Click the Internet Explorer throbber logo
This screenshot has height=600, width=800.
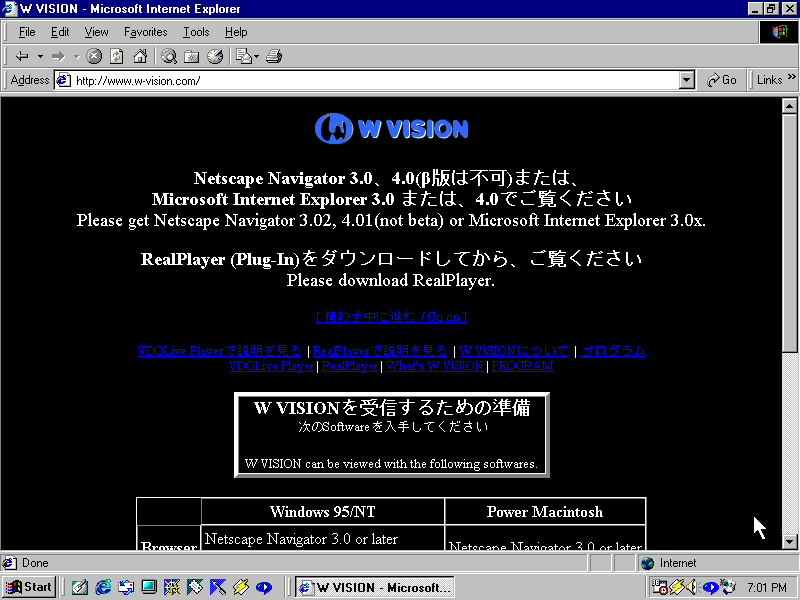779,32
